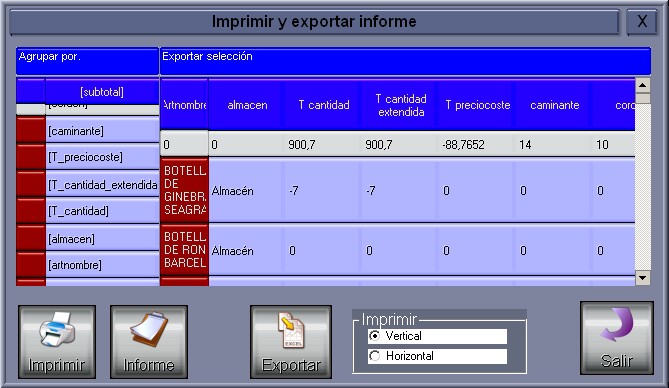Select the Horizontal print orientation

pyautogui.click(x=437, y=356)
